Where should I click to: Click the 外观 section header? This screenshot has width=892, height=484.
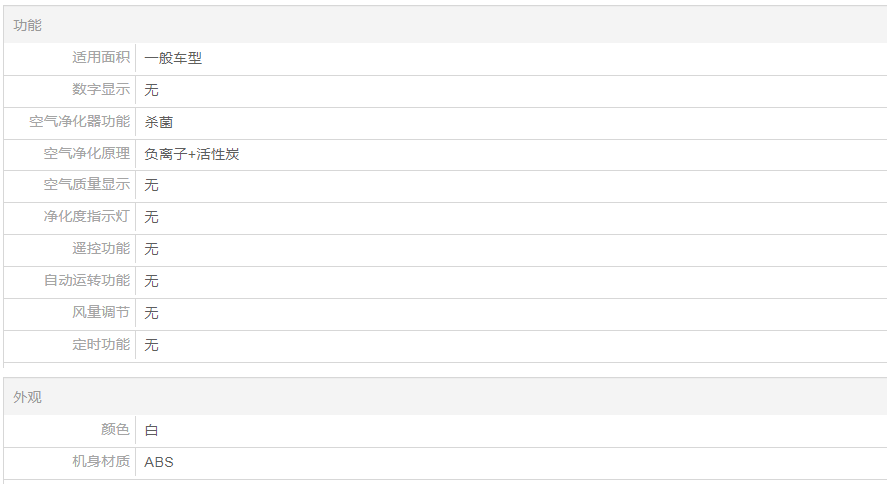(x=28, y=397)
